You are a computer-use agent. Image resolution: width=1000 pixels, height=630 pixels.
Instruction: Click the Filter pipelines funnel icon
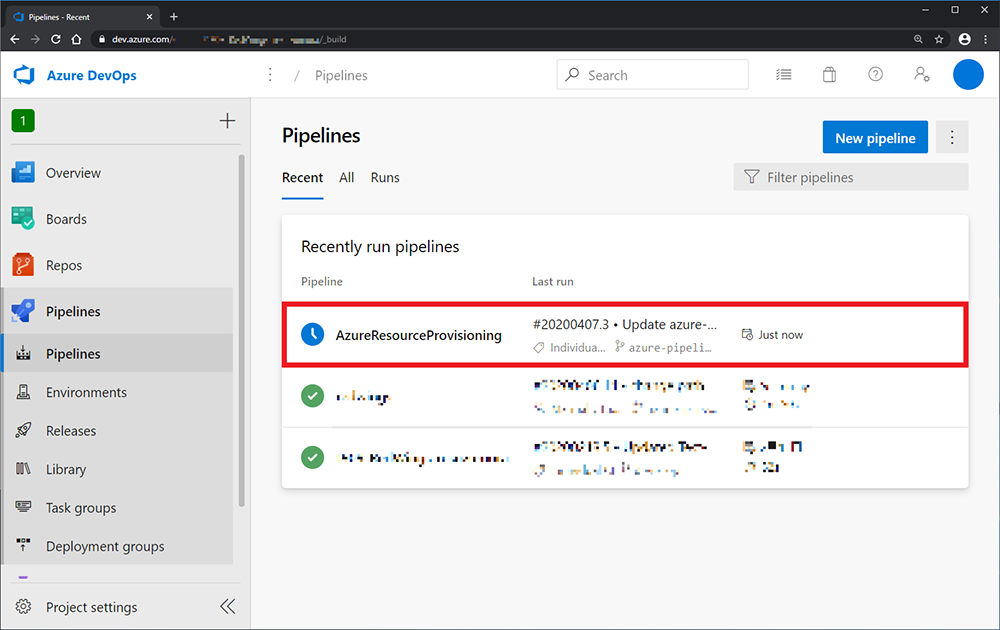[x=752, y=177]
